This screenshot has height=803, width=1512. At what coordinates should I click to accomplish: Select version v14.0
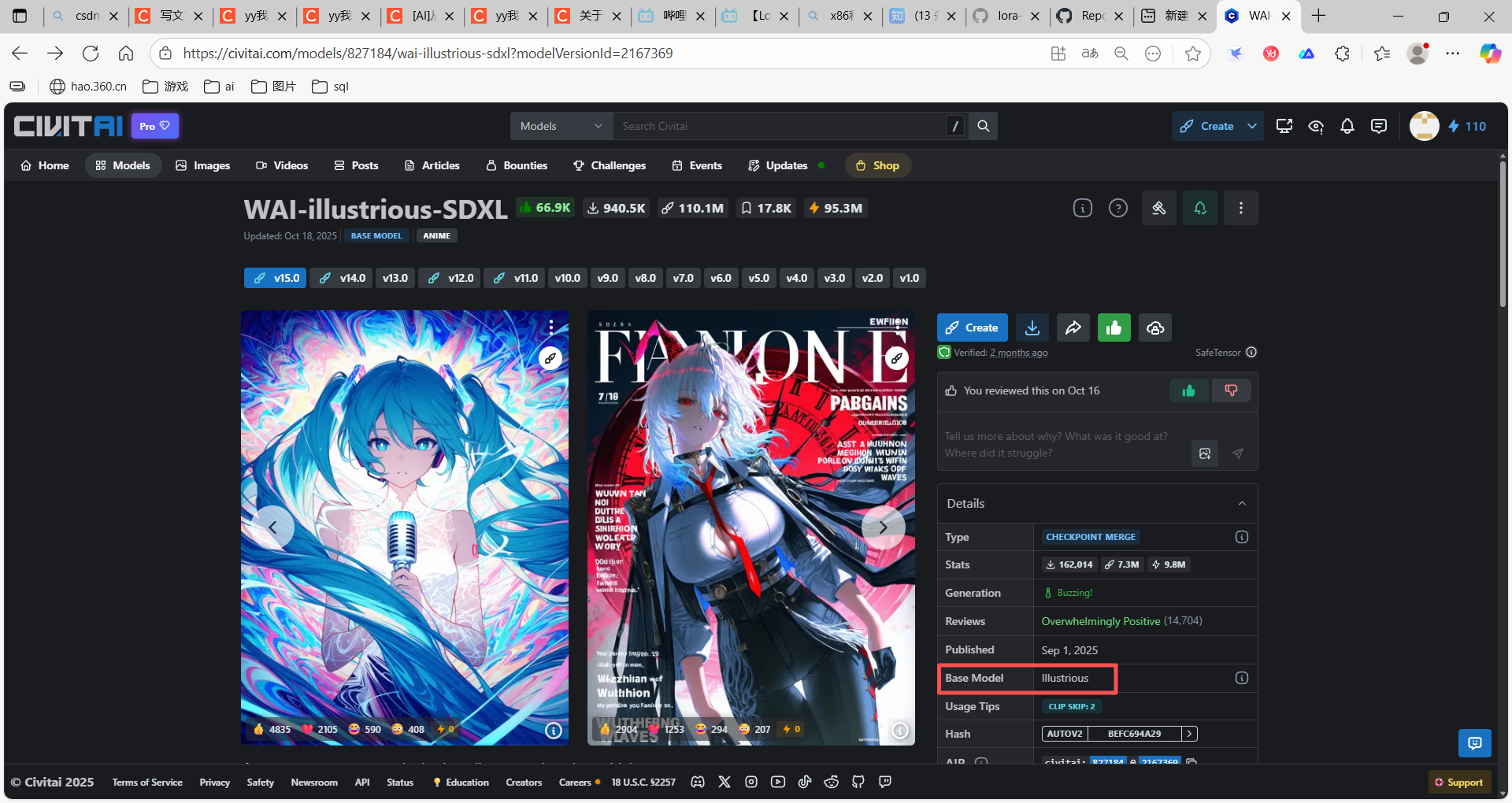point(342,278)
